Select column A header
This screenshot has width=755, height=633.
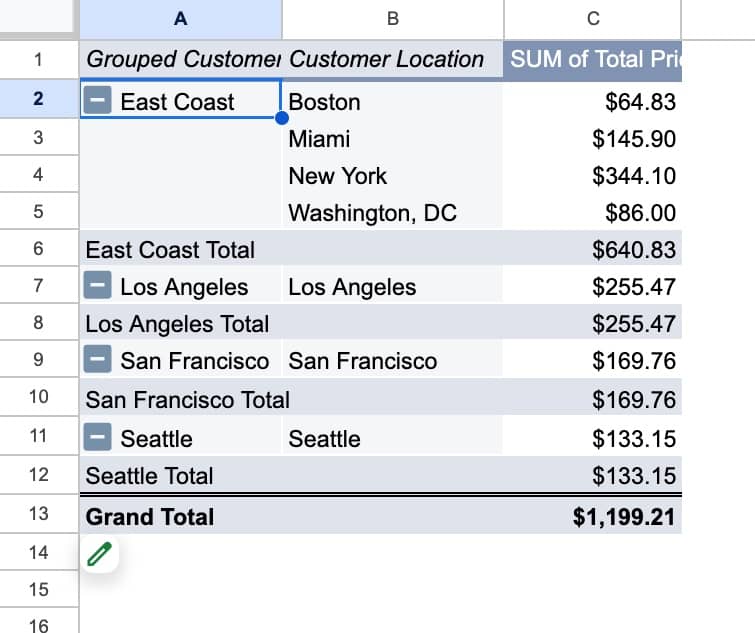pos(181,19)
